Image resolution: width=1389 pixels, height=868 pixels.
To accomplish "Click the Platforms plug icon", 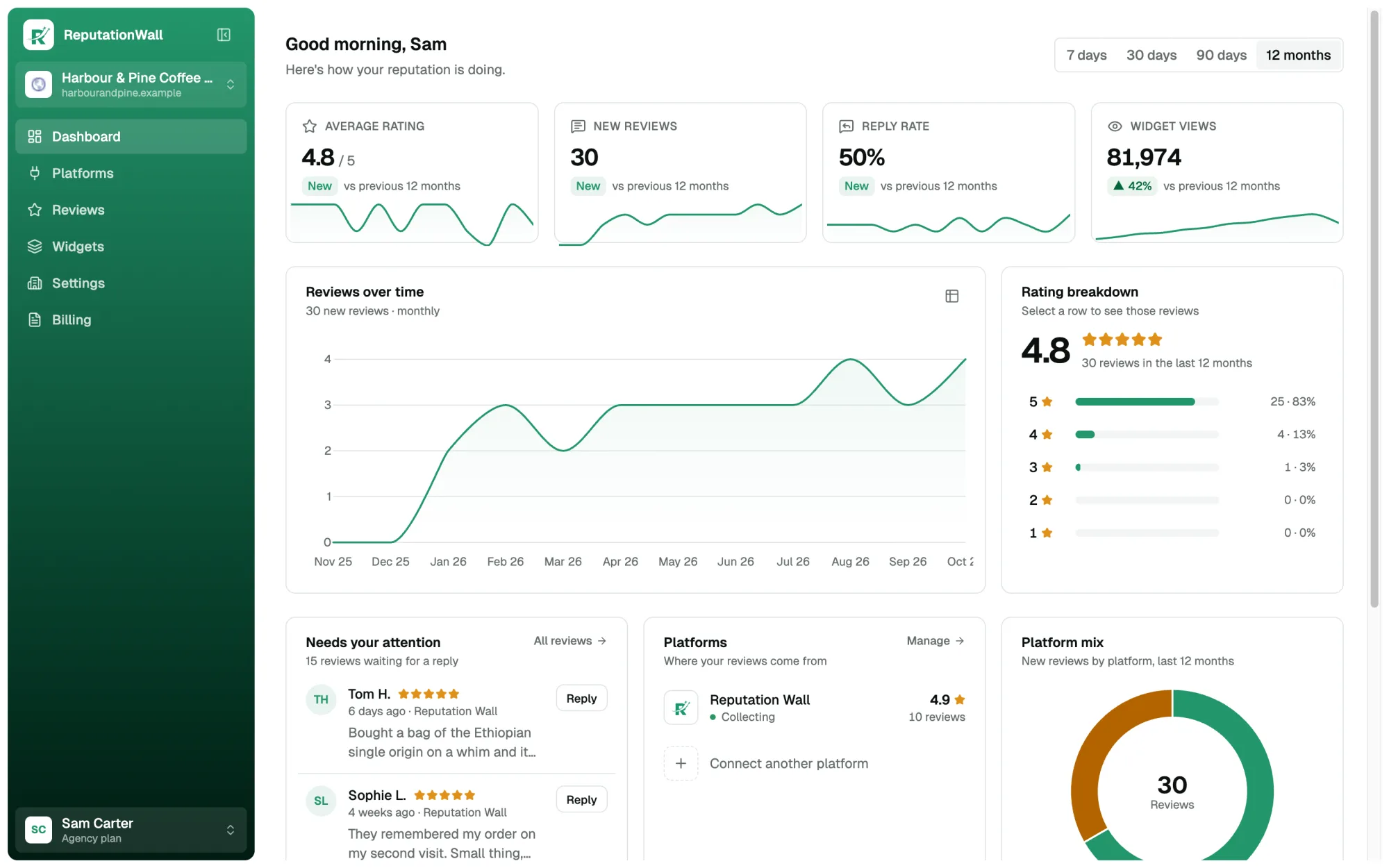I will point(35,174).
